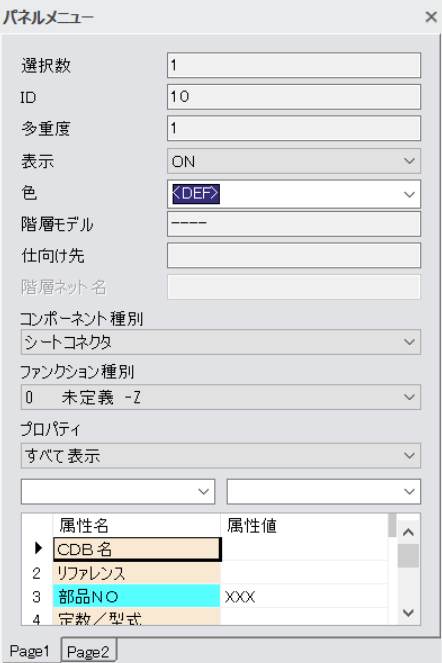Click the attribute table scroll-down arrow
Image resolution: width=442 pixels, height=663 pixels.
click(x=408, y=612)
